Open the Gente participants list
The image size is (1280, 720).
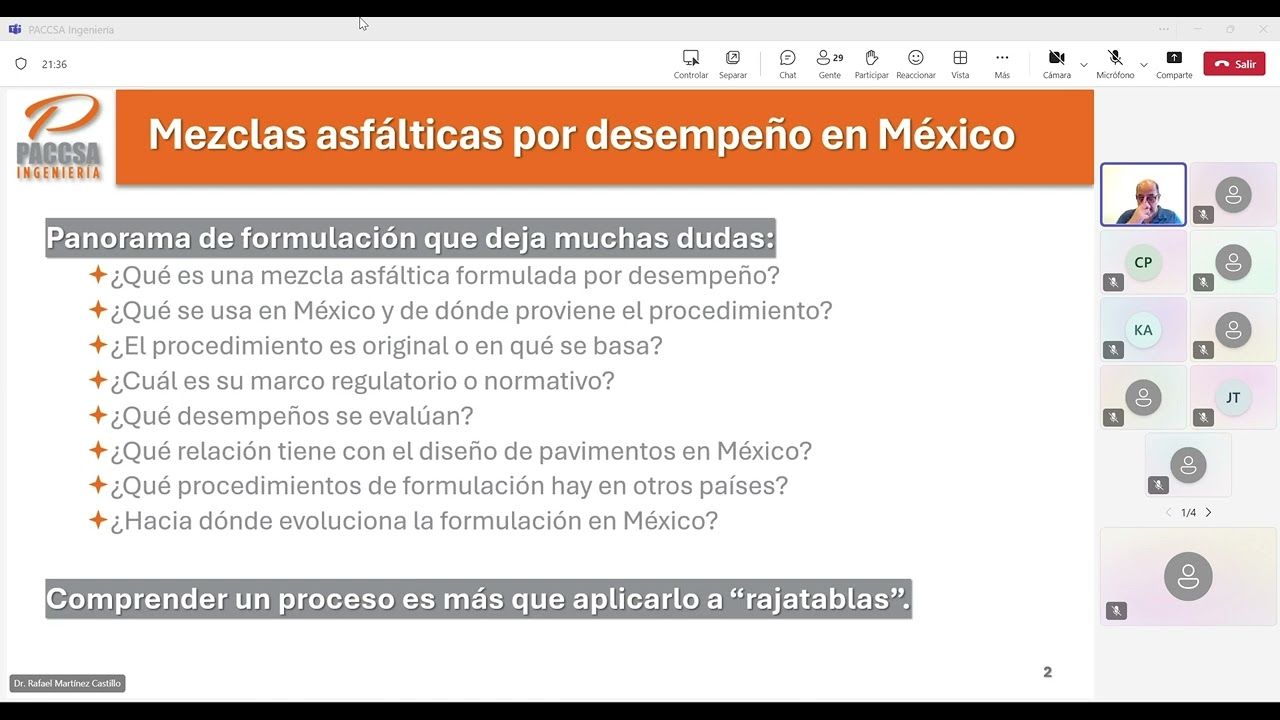pos(830,64)
